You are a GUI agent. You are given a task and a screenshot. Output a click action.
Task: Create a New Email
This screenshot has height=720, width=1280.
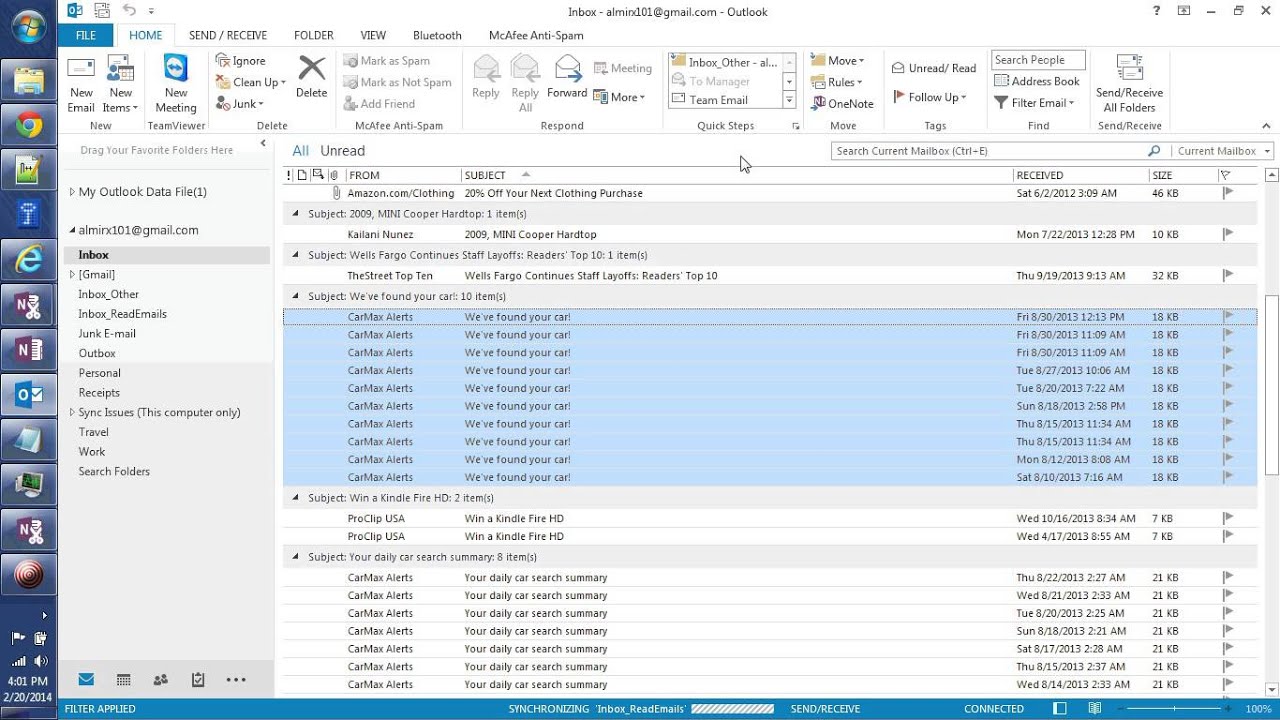click(x=81, y=85)
